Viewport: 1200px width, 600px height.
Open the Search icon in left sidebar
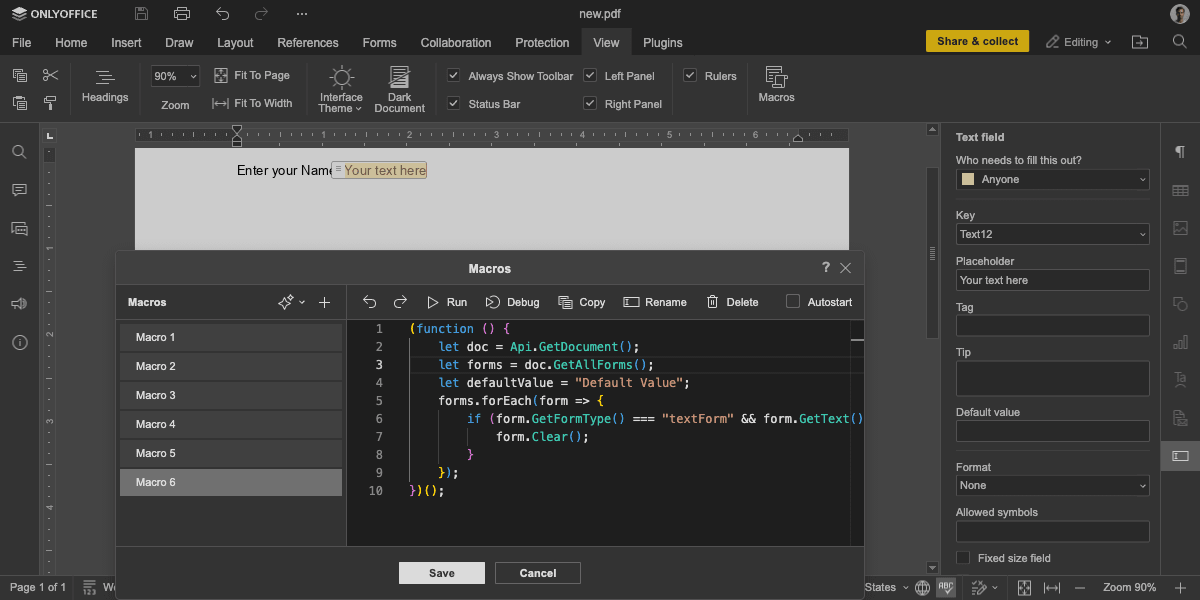19,152
